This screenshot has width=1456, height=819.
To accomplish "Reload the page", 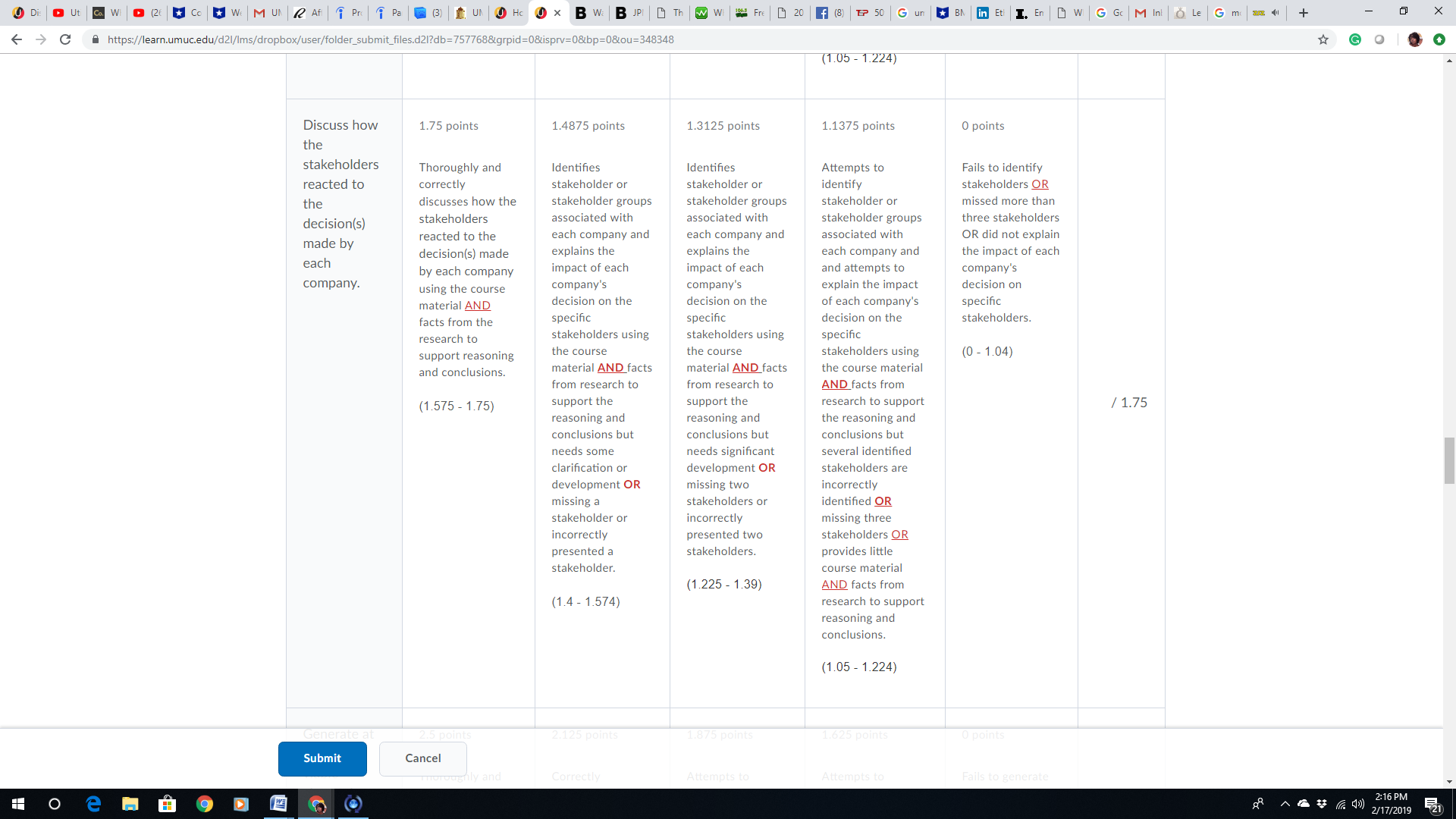I will tap(65, 39).
